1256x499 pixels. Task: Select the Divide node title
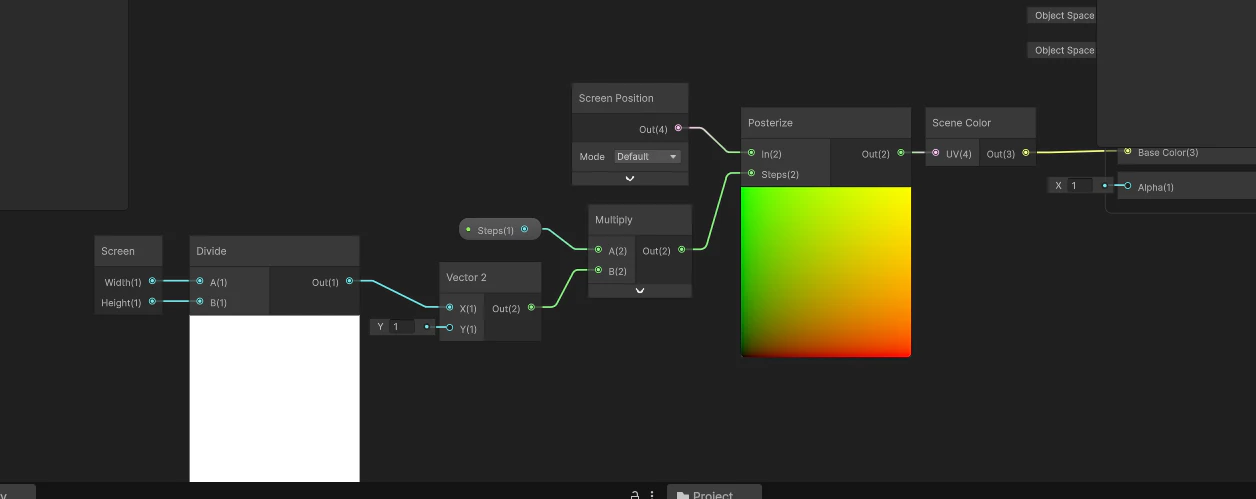211,251
